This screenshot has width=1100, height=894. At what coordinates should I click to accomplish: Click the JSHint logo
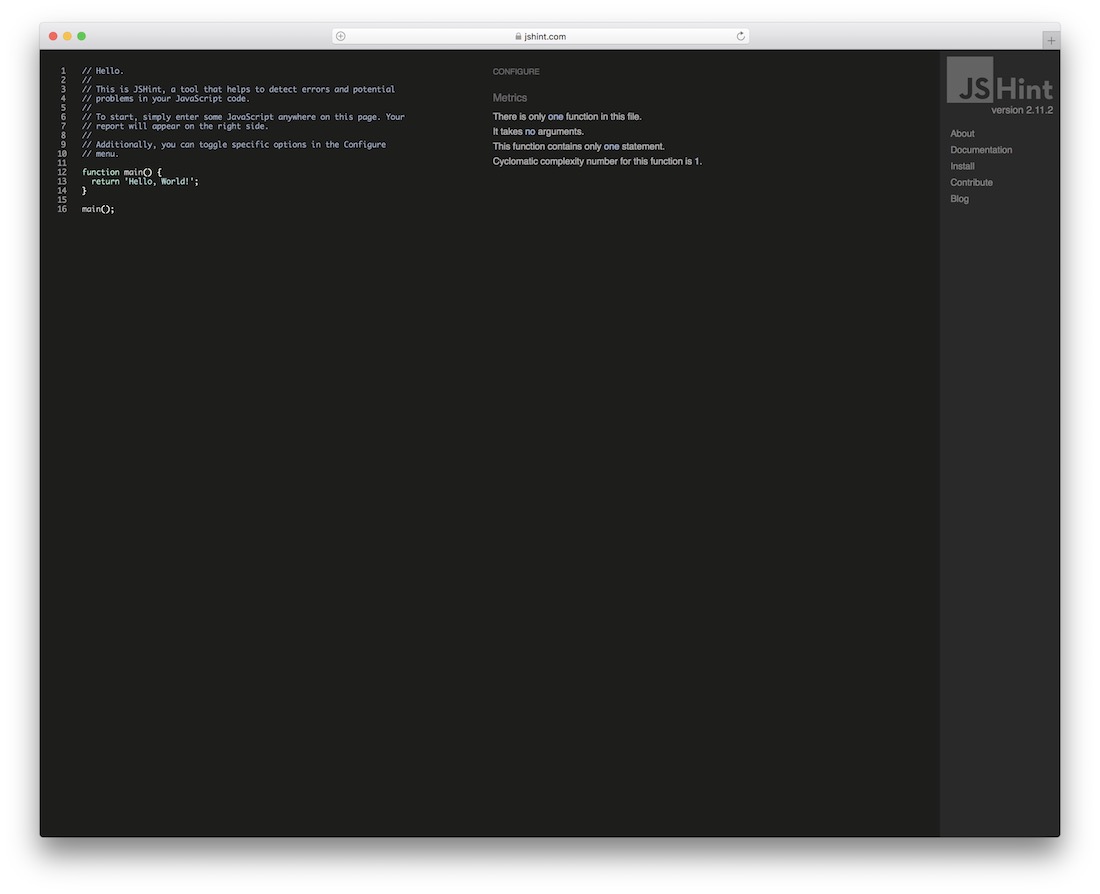pos(999,81)
